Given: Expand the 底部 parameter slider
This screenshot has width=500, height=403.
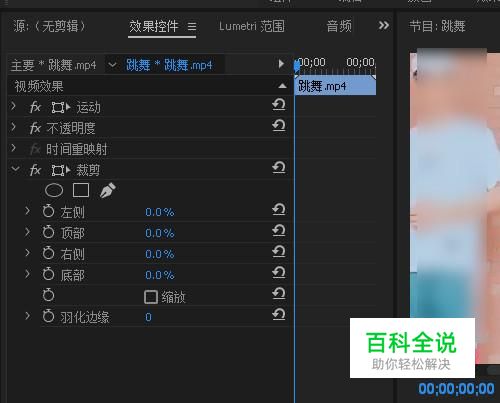Looking at the screenshot, I should (28, 274).
